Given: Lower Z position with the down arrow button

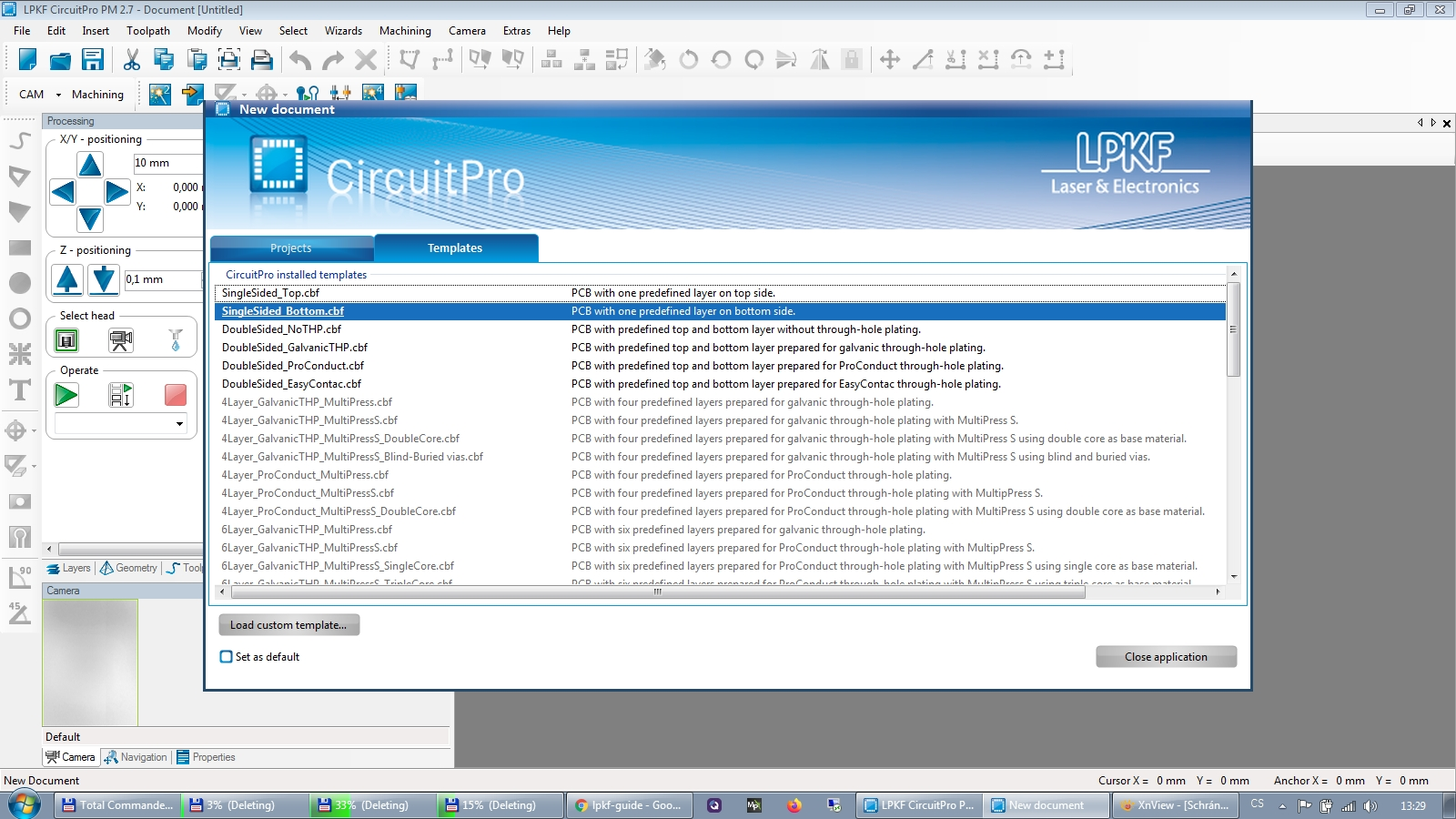Looking at the screenshot, I should [x=104, y=279].
